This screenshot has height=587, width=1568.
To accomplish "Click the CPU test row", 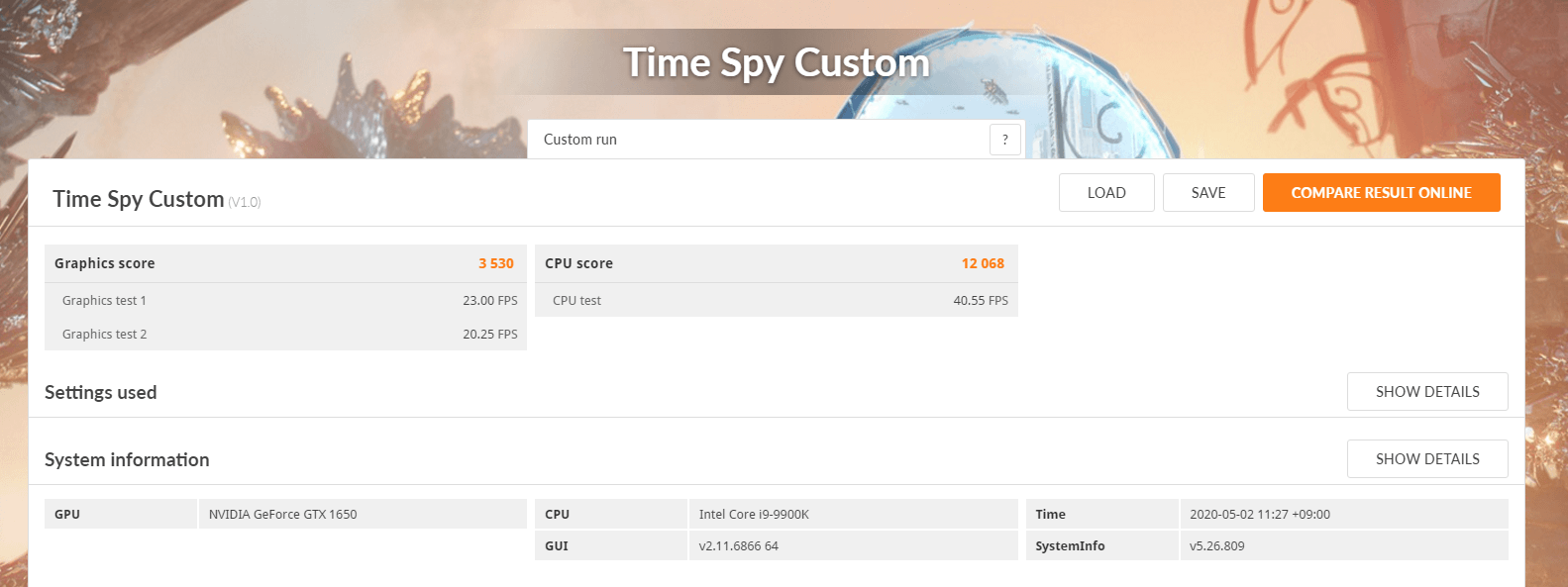I will 777,300.
